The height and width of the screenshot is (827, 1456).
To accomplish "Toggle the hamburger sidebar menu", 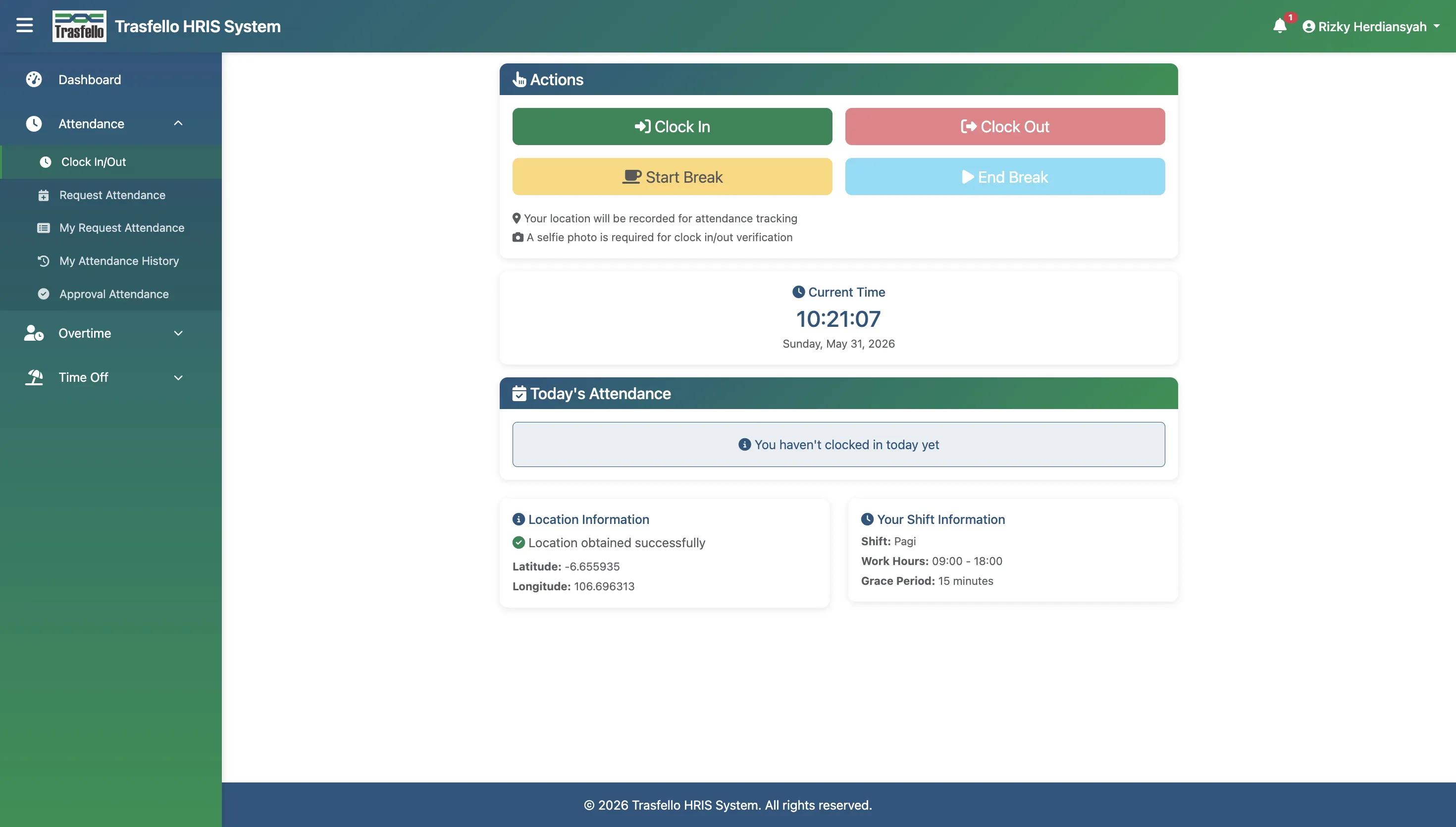I will coord(24,26).
